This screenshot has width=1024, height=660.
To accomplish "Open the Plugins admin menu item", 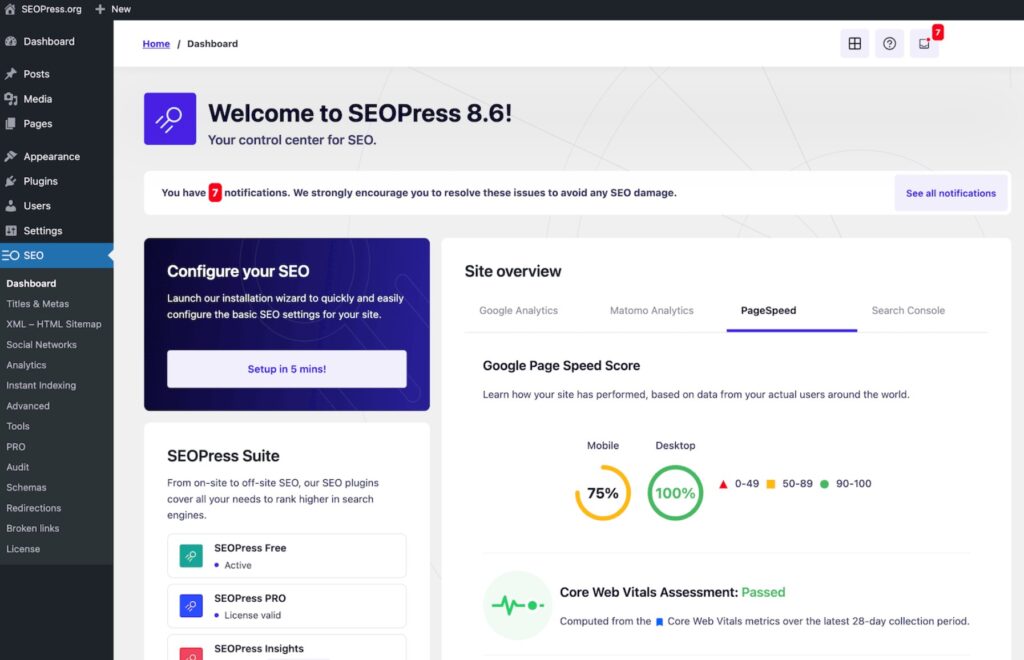I will point(40,181).
